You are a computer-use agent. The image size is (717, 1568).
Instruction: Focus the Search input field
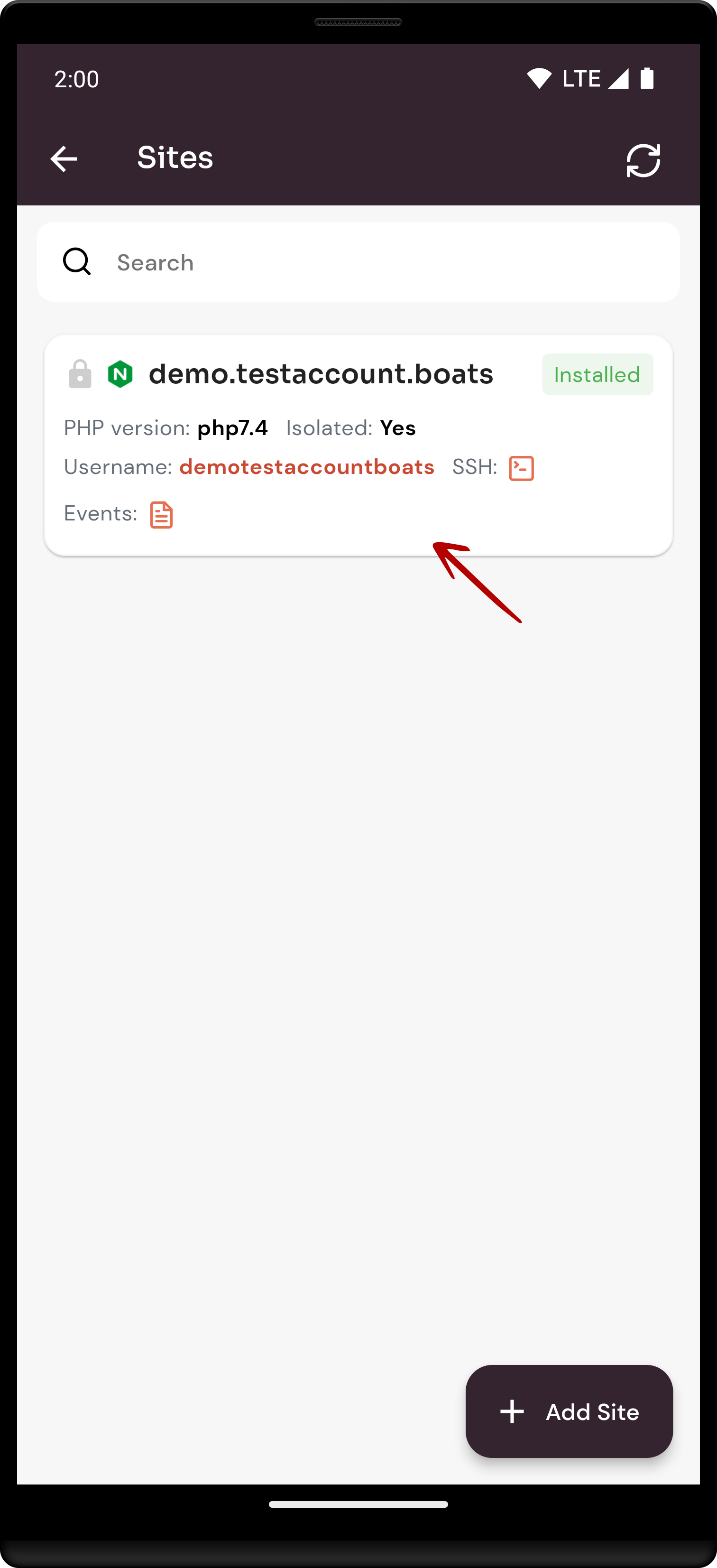click(x=358, y=262)
